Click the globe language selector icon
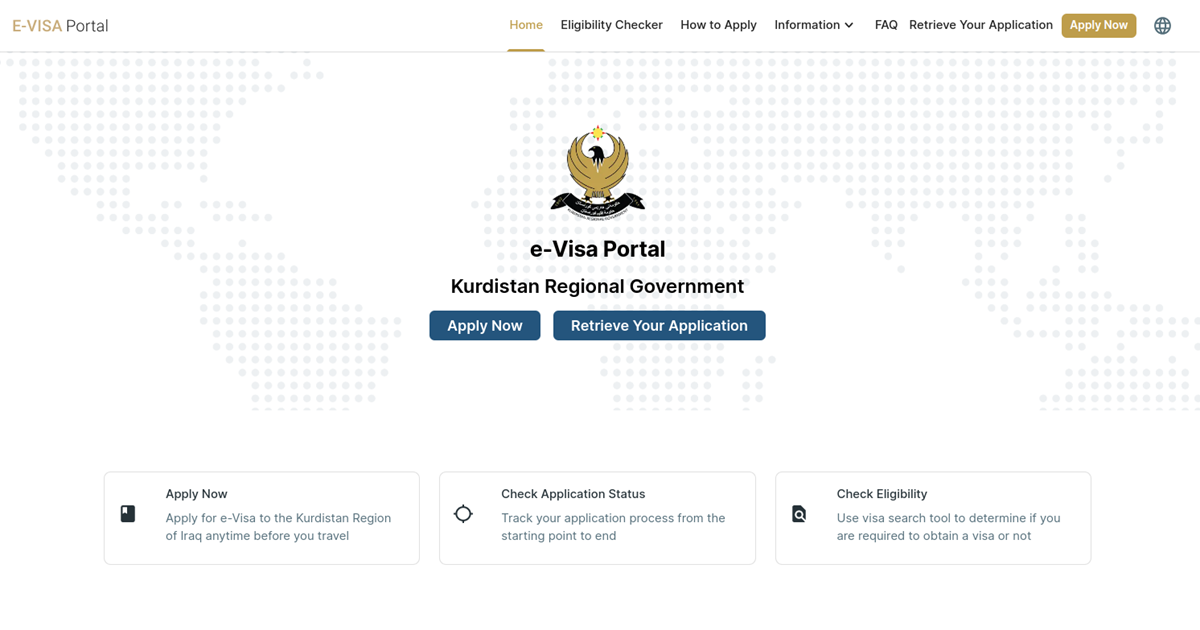 point(1162,26)
